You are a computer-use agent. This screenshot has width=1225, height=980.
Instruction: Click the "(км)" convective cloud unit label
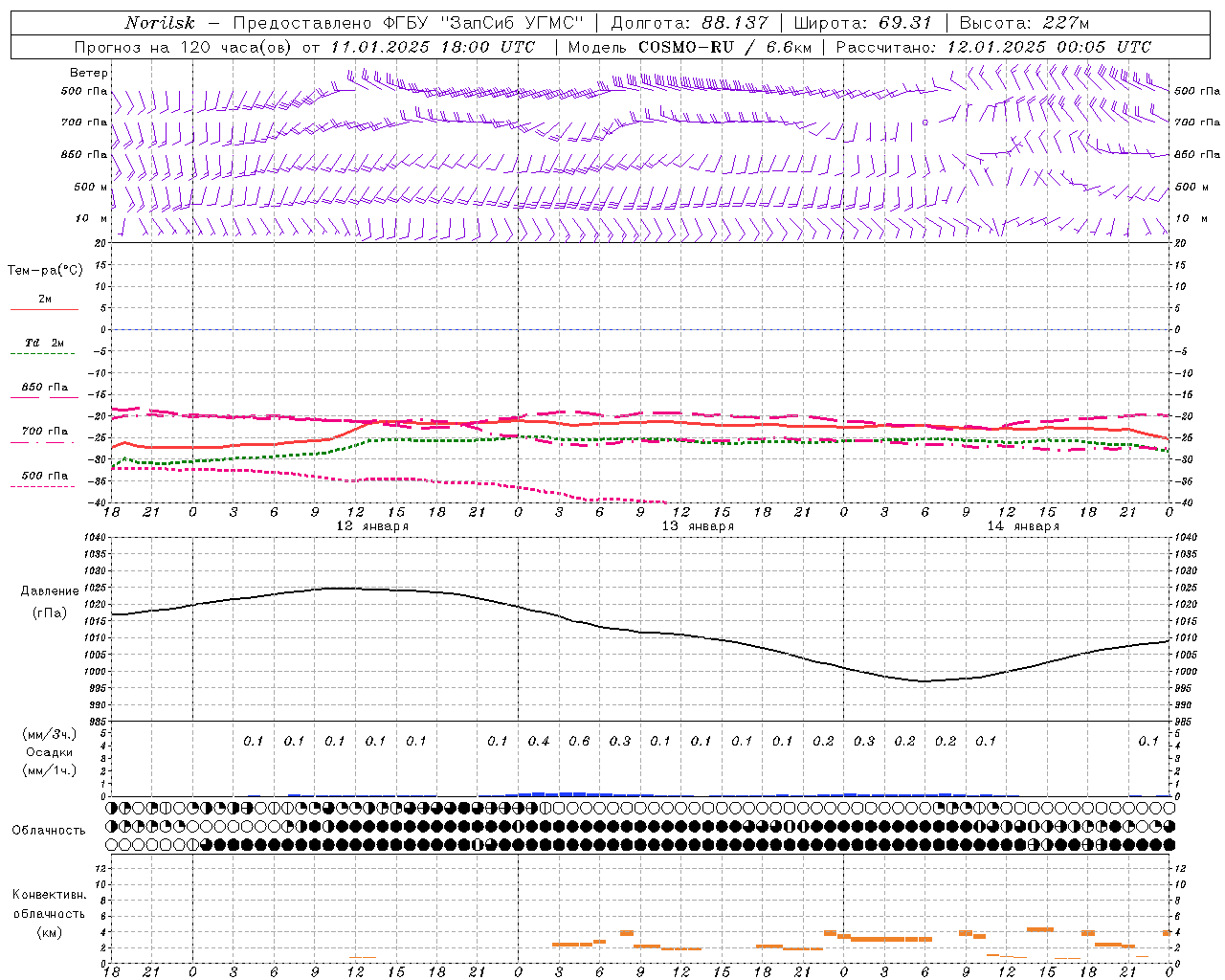[49, 932]
